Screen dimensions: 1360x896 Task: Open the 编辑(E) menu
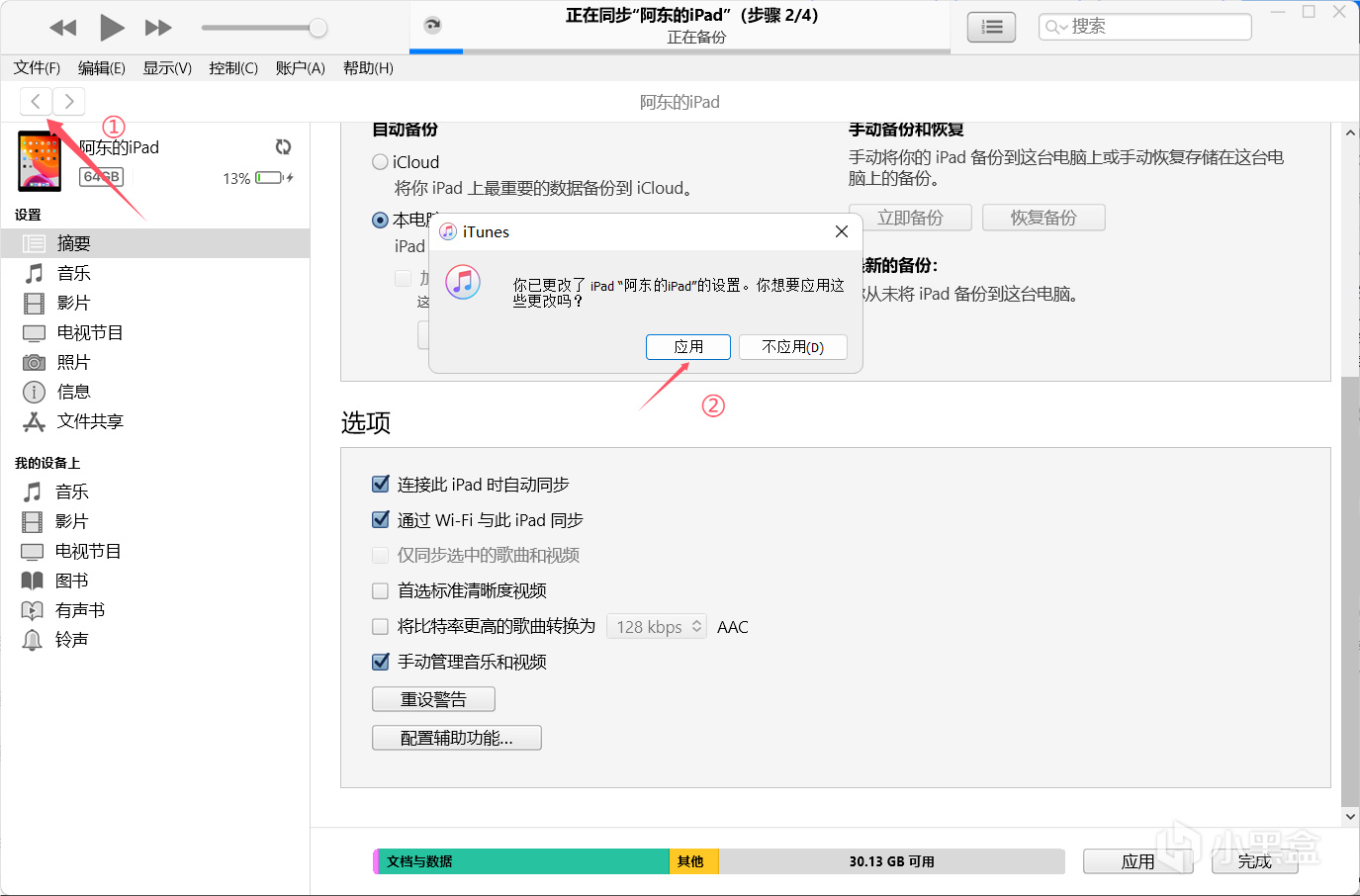pyautogui.click(x=102, y=68)
